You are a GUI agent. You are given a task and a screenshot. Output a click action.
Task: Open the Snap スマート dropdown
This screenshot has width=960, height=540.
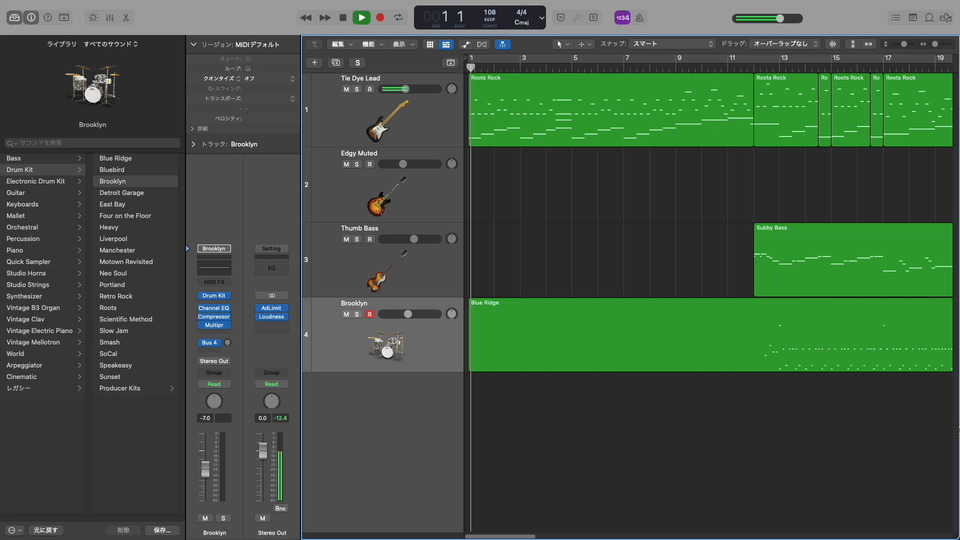[x=672, y=44]
